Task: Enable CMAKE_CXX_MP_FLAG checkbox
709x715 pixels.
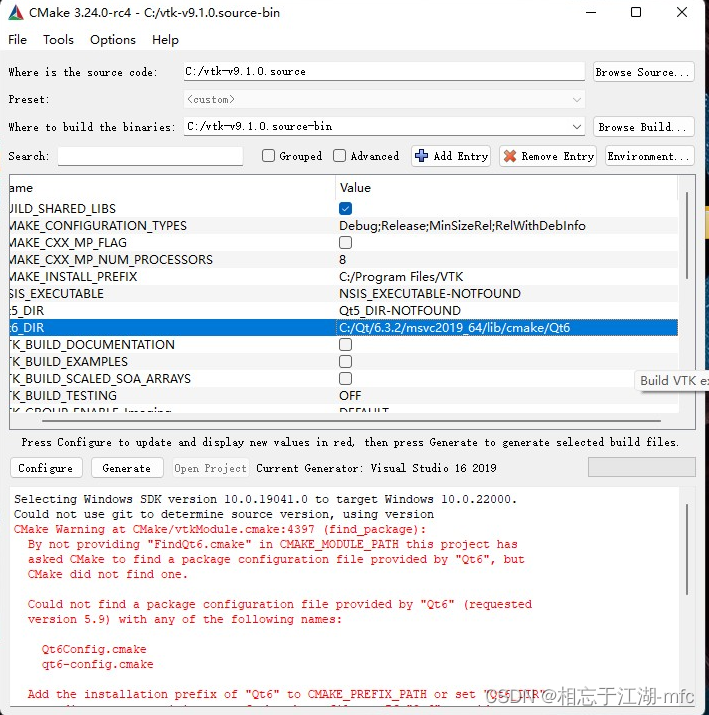Action: coord(346,243)
